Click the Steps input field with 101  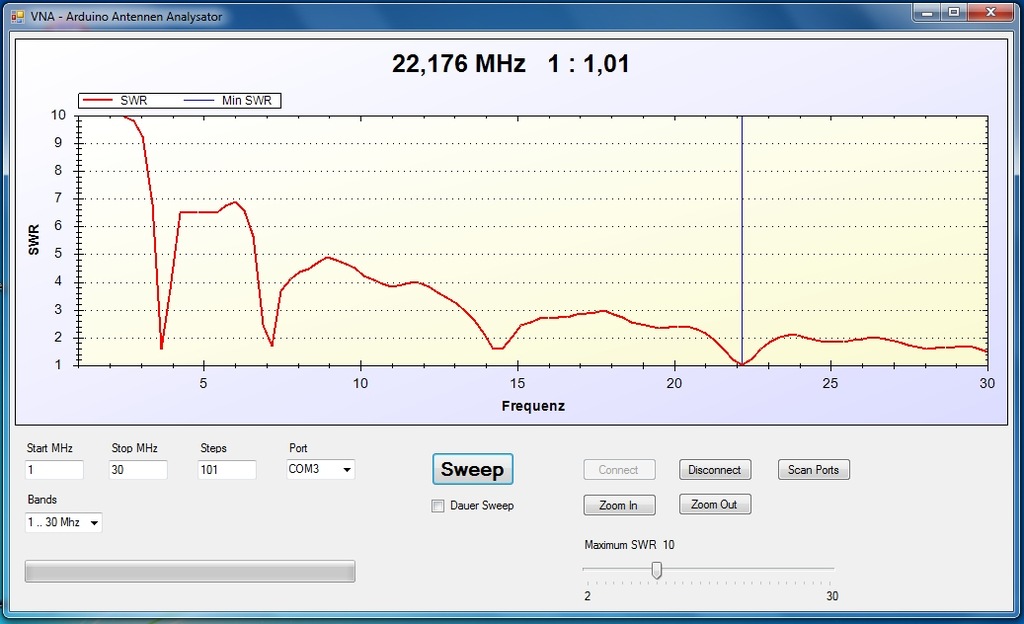click(227, 470)
